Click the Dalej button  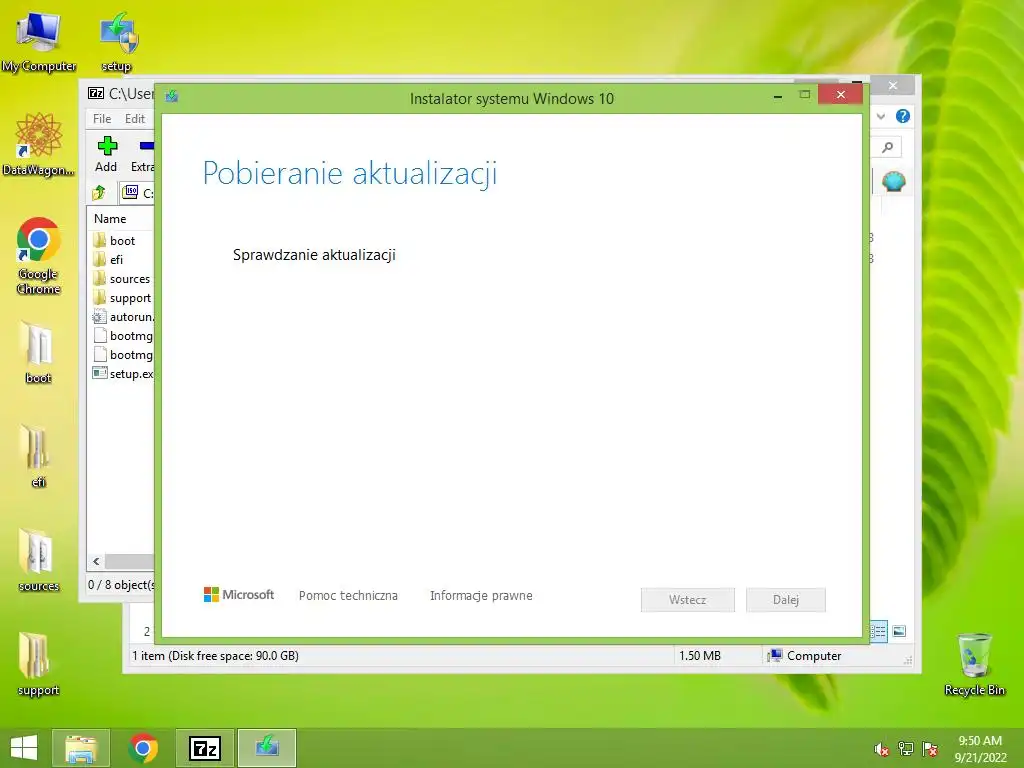click(x=786, y=600)
